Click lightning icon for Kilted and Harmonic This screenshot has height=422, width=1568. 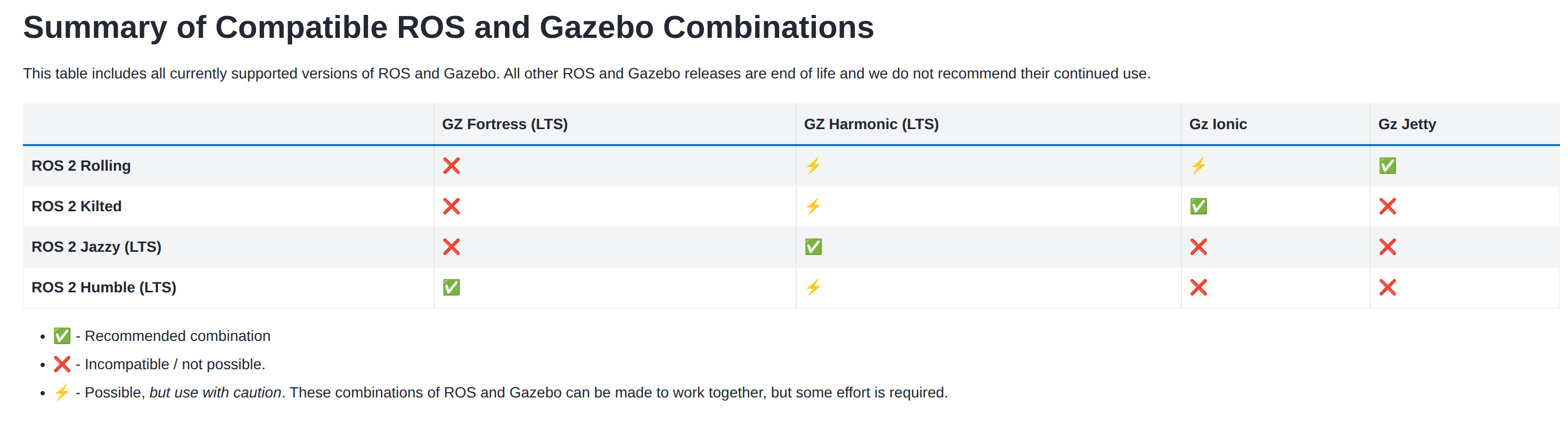pyautogui.click(x=813, y=206)
